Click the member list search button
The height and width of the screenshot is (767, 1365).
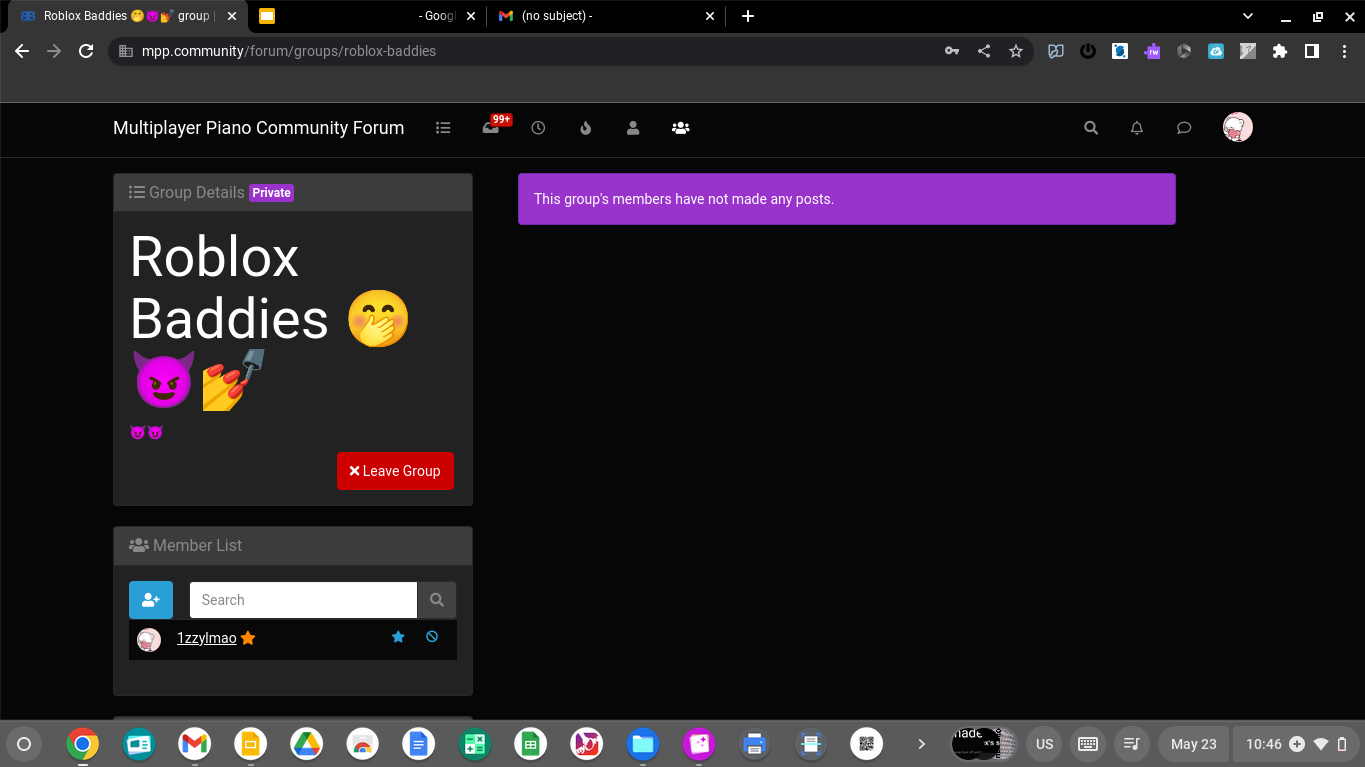tap(437, 600)
